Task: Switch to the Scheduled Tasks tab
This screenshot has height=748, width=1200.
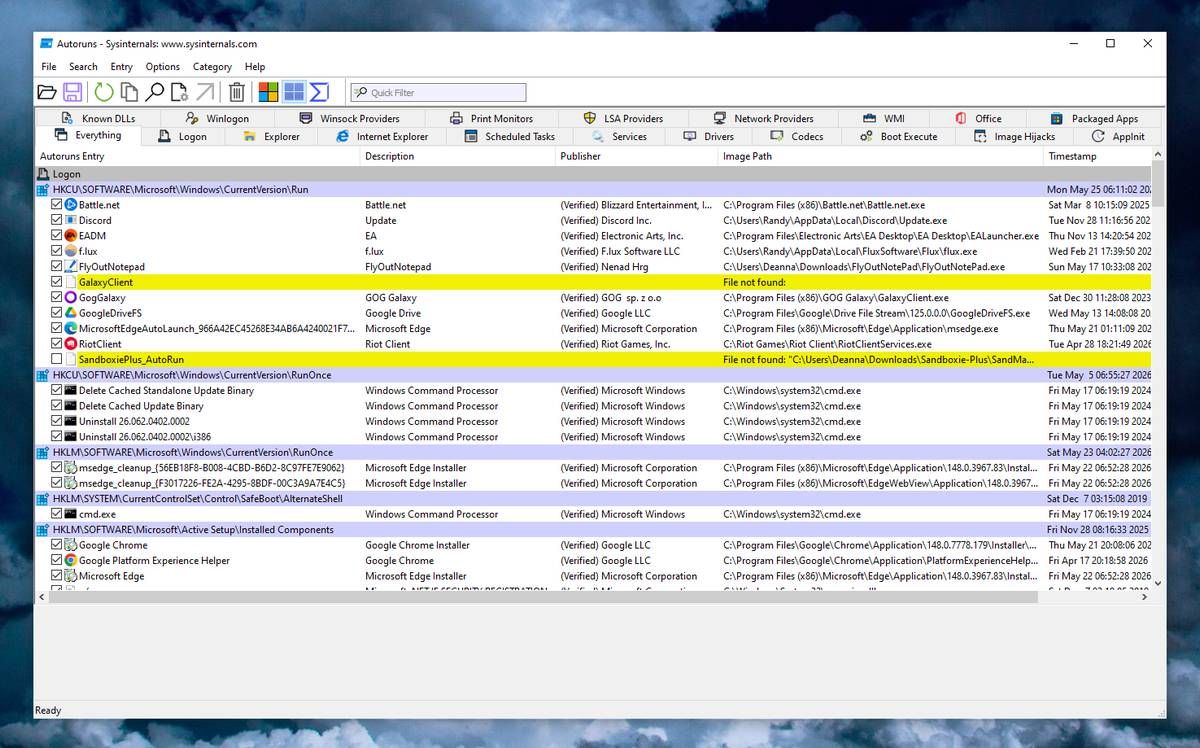Action: [510, 136]
